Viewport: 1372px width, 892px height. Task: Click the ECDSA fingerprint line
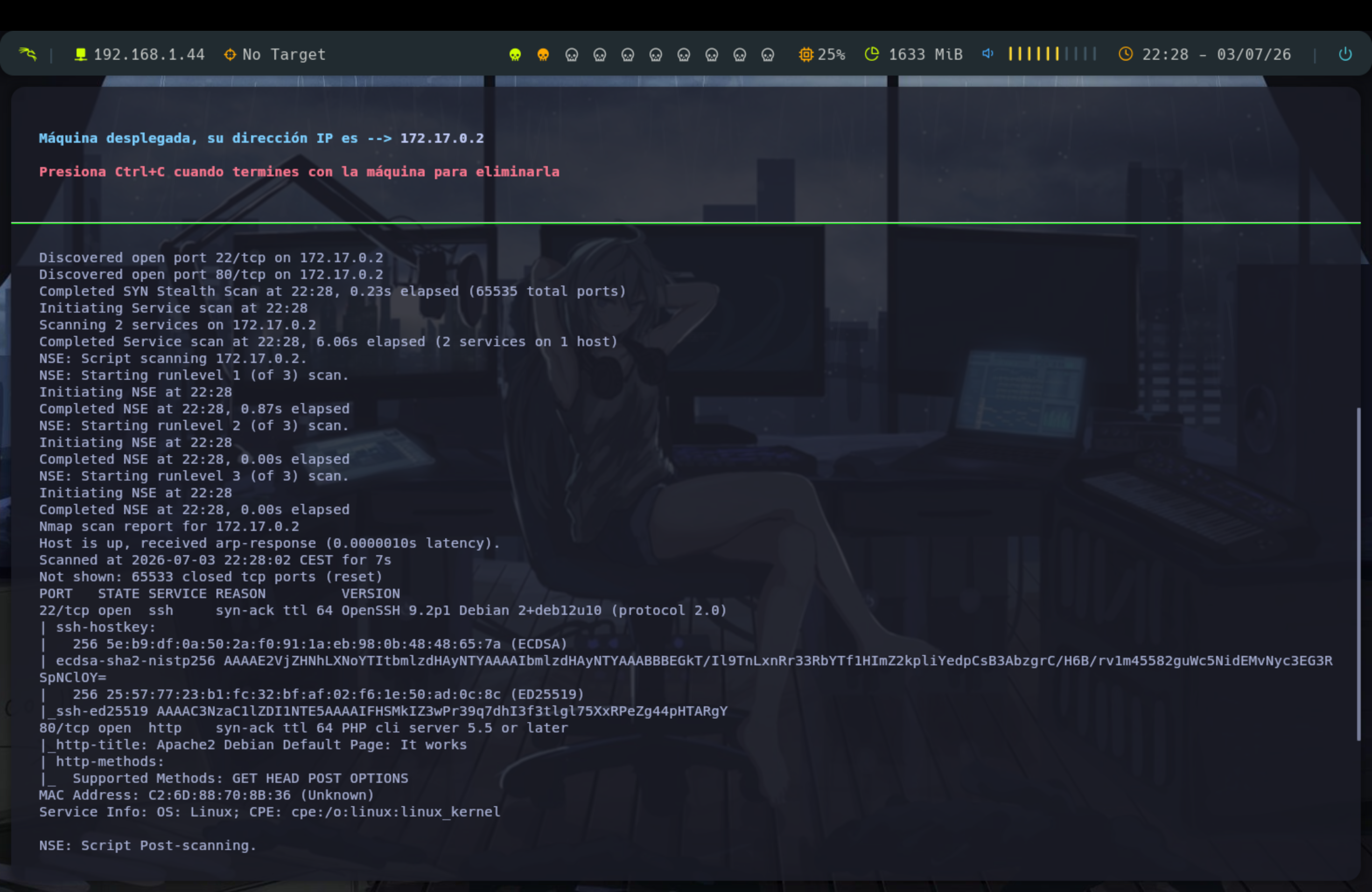coord(303,644)
